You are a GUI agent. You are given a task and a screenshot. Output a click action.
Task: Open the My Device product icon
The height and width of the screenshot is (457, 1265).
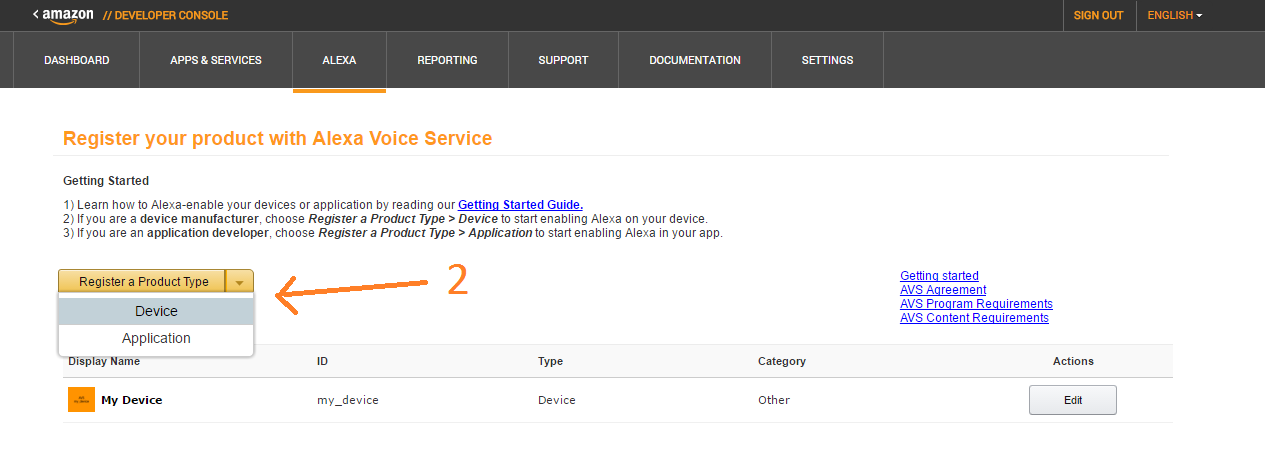pos(81,400)
